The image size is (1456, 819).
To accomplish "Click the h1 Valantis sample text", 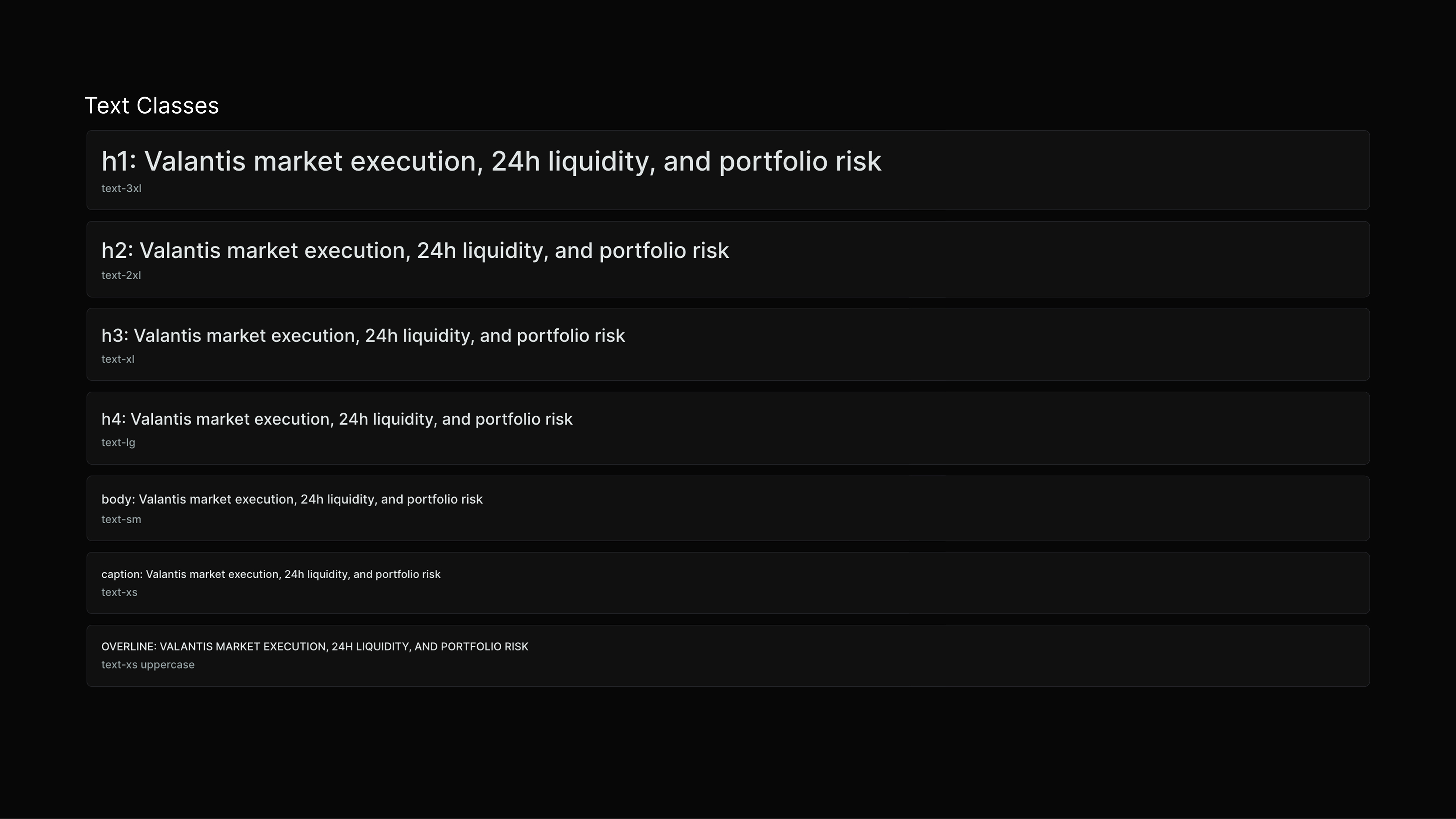I will 491,162.
